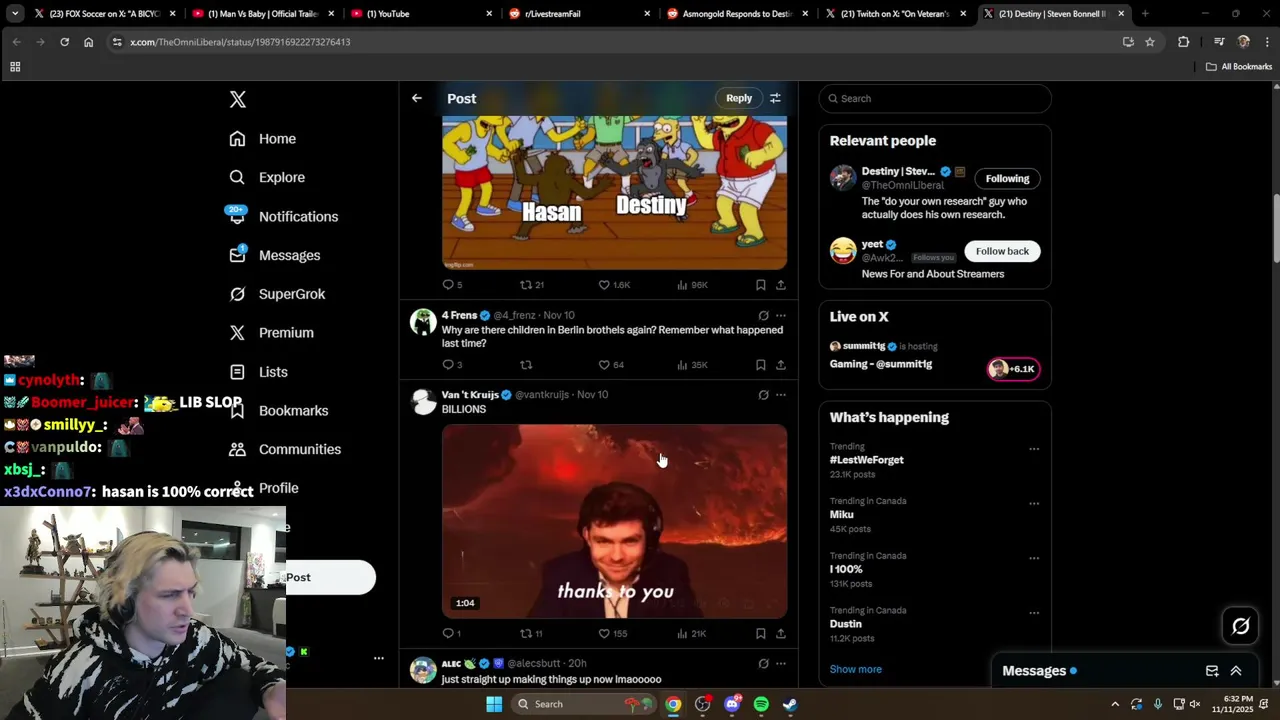Screen dimensions: 1280x720
Task: Switch to FOX Soccer on X tab
Action: tap(104, 14)
